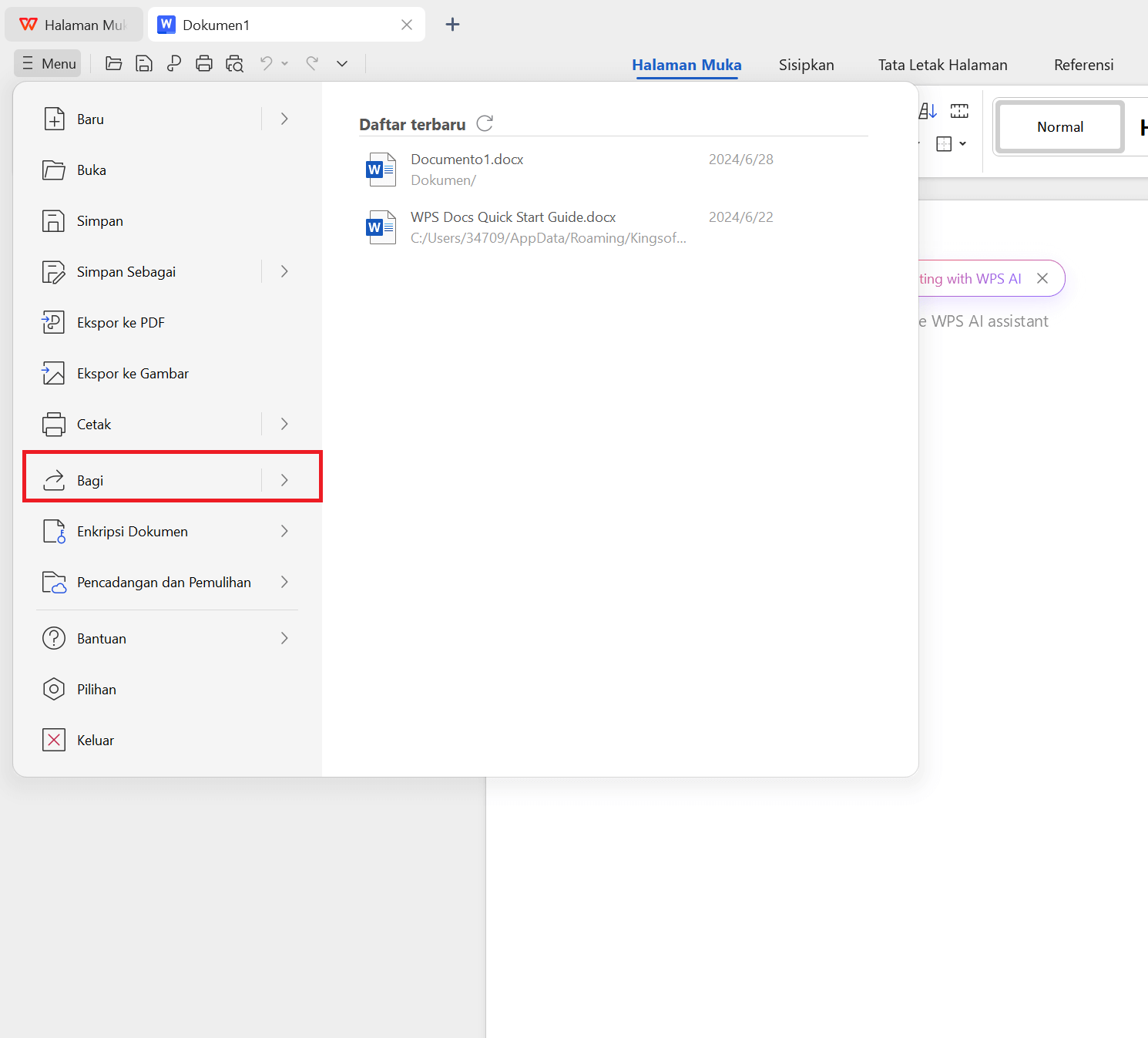Viewport: 1148px width, 1038px height.
Task: Click the print preview toolbar icon
Action: click(234, 64)
